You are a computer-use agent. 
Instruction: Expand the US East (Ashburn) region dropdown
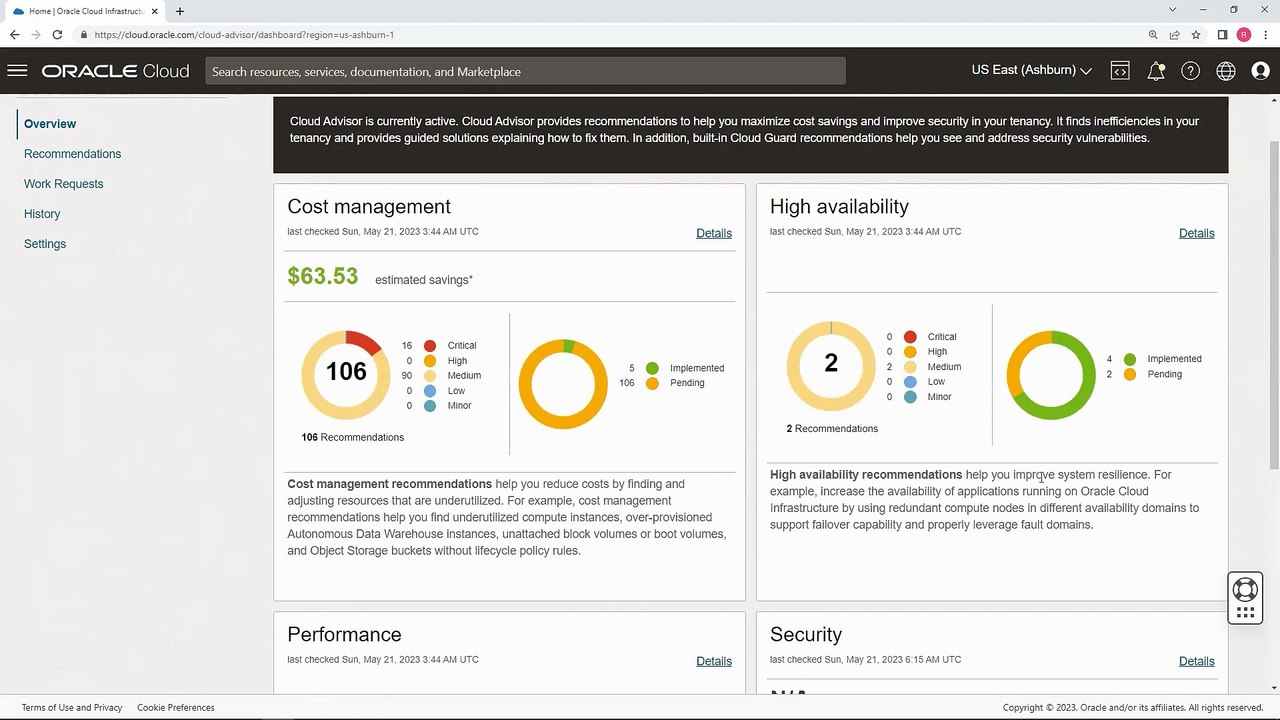coord(1031,70)
